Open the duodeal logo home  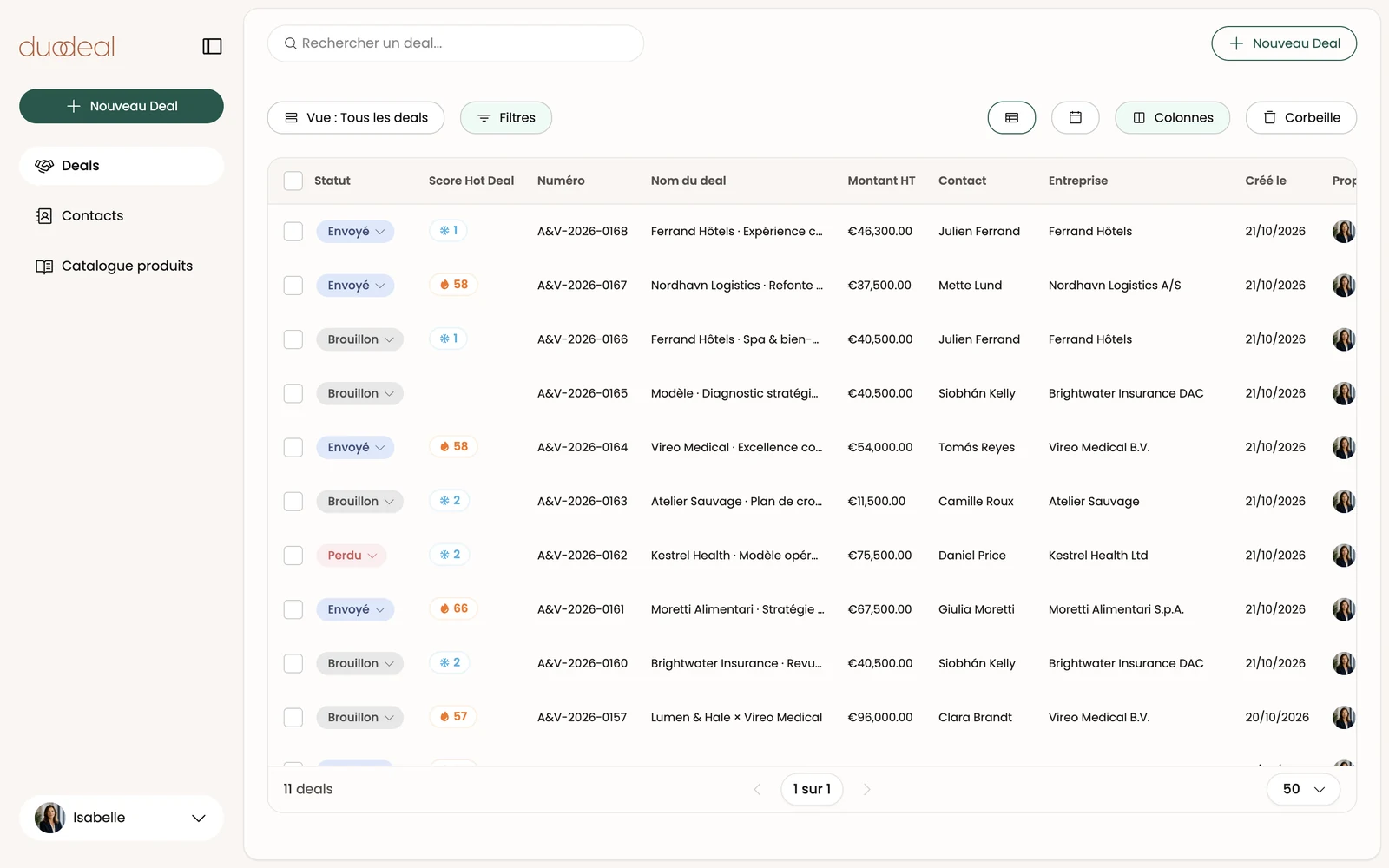point(67,47)
